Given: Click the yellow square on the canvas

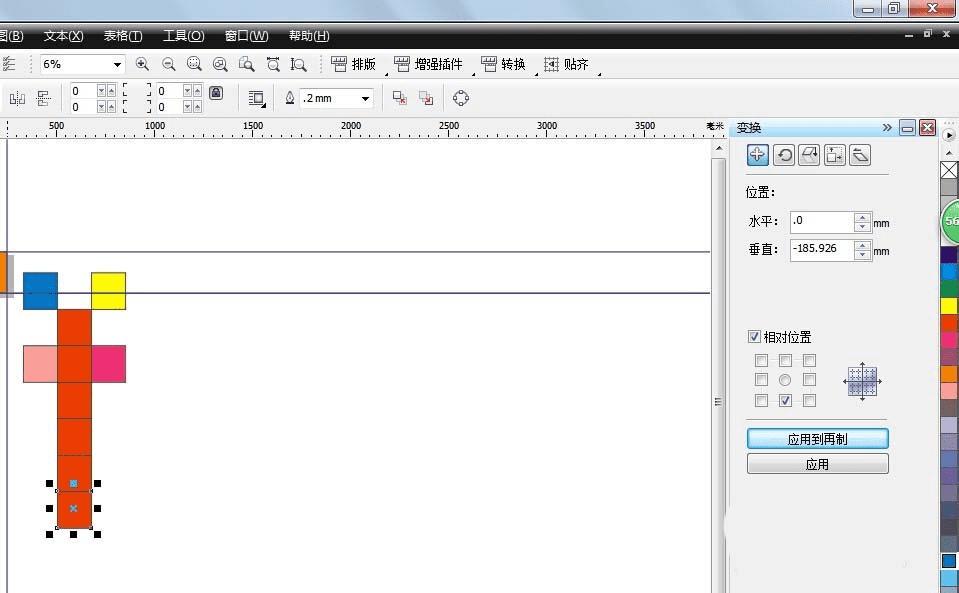Looking at the screenshot, I should pos(108,291).
